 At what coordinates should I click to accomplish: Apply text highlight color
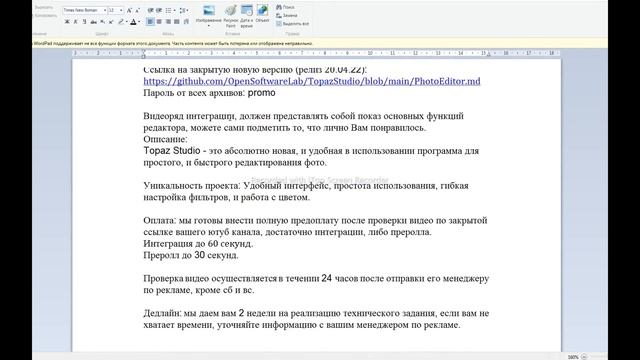(120, 22)
